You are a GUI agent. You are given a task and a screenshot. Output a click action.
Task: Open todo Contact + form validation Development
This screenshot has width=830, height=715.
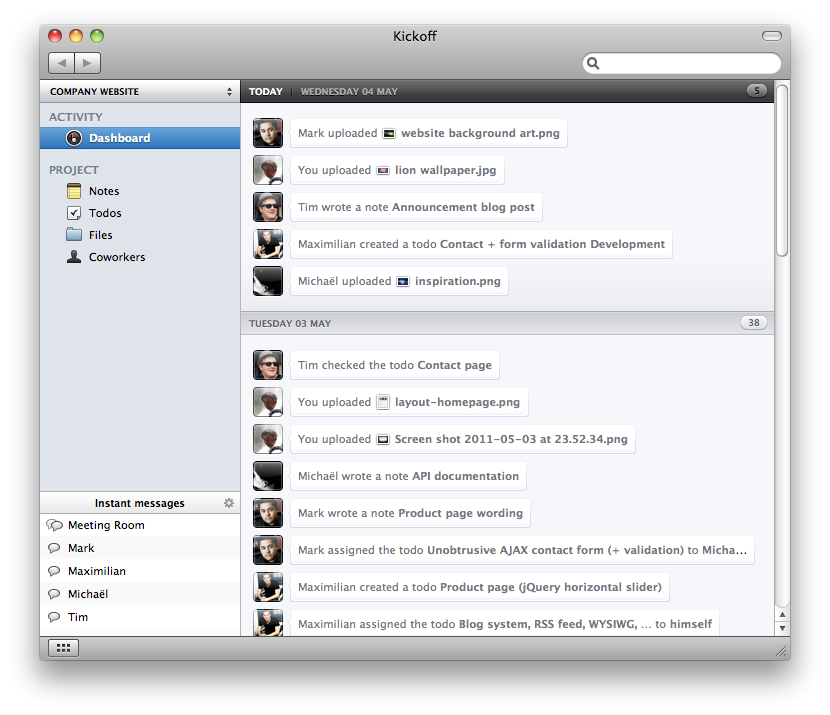[481, 245]
